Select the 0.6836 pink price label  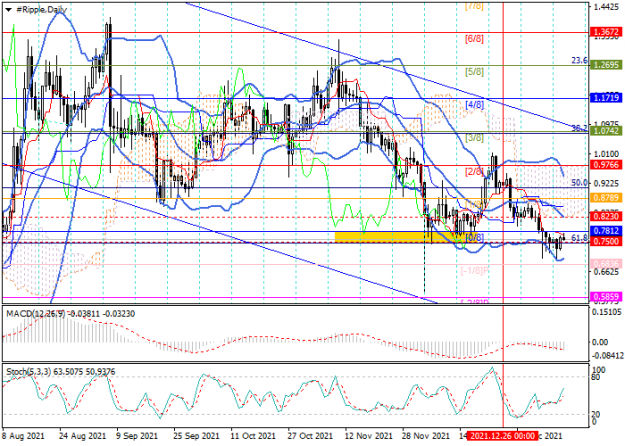click(605, 263)
